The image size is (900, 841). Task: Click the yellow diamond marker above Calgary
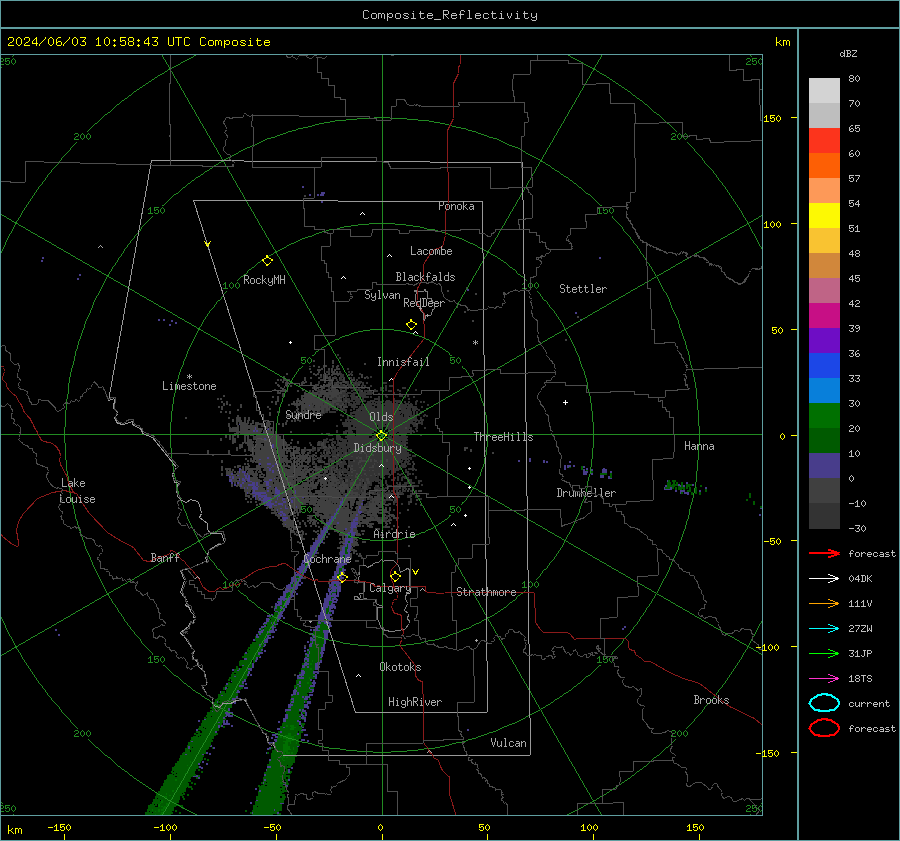395,576
